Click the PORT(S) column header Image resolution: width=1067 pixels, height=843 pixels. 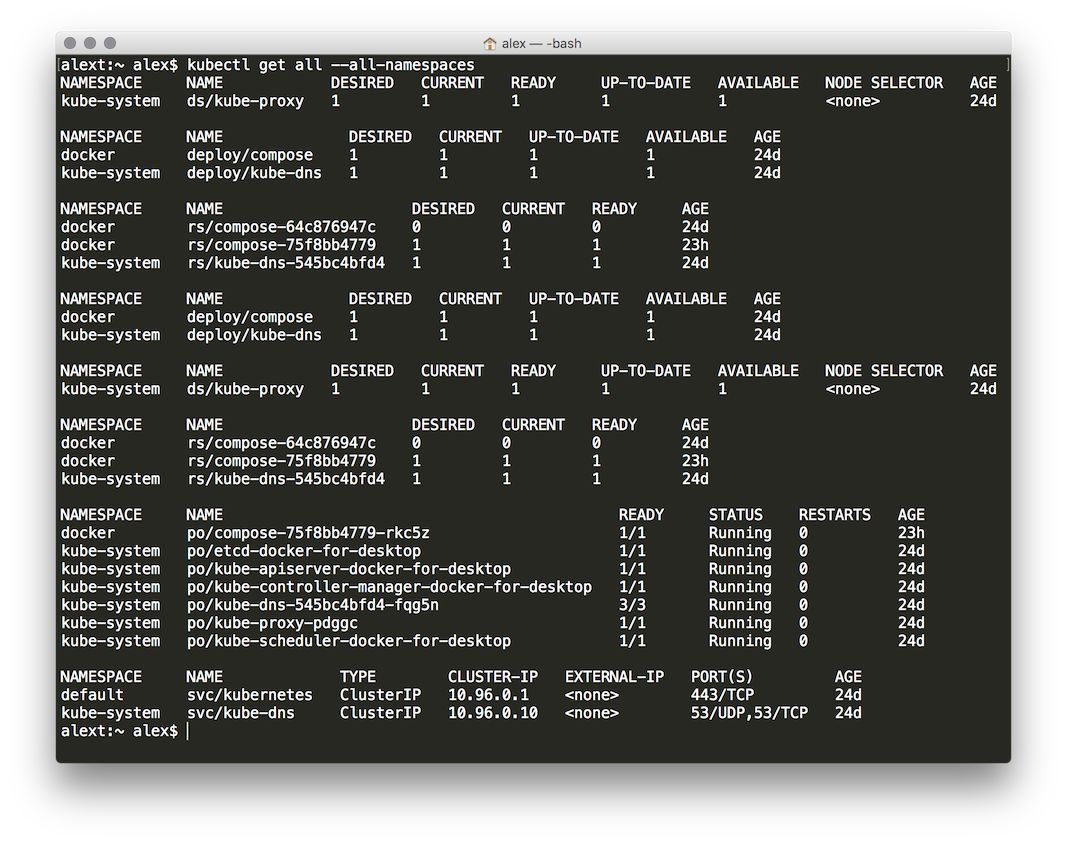tap(722, 677)
